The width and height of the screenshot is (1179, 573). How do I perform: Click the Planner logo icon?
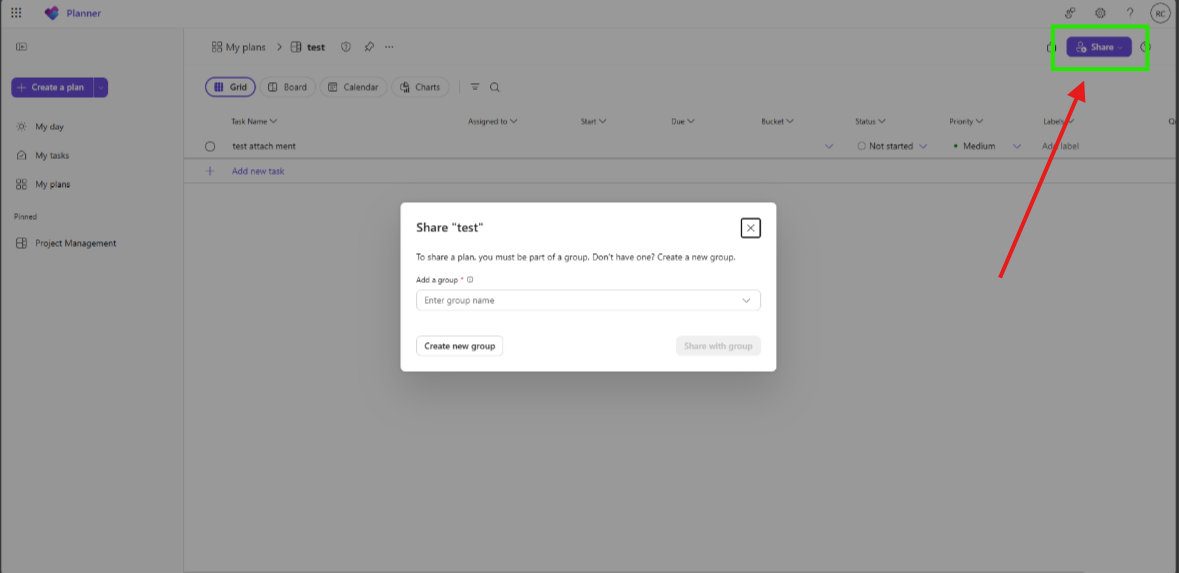[51, 13]
